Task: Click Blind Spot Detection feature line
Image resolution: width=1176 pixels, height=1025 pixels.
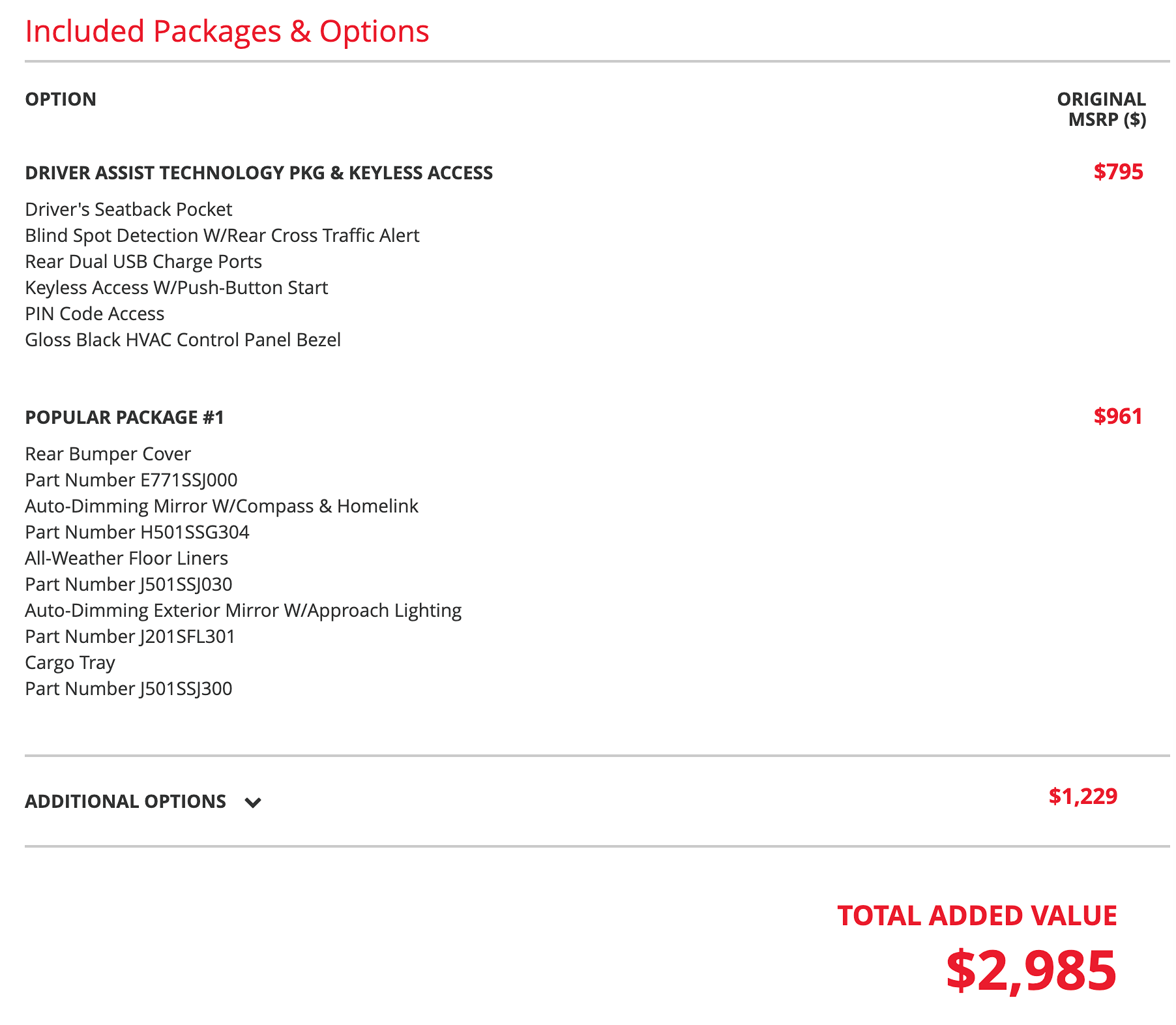Action: [222, 235]
